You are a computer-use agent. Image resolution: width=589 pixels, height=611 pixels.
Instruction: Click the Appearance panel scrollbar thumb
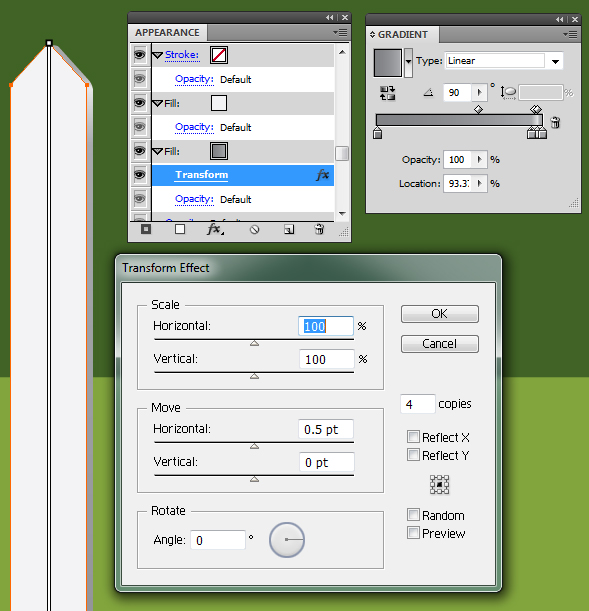tap(342, 153)
